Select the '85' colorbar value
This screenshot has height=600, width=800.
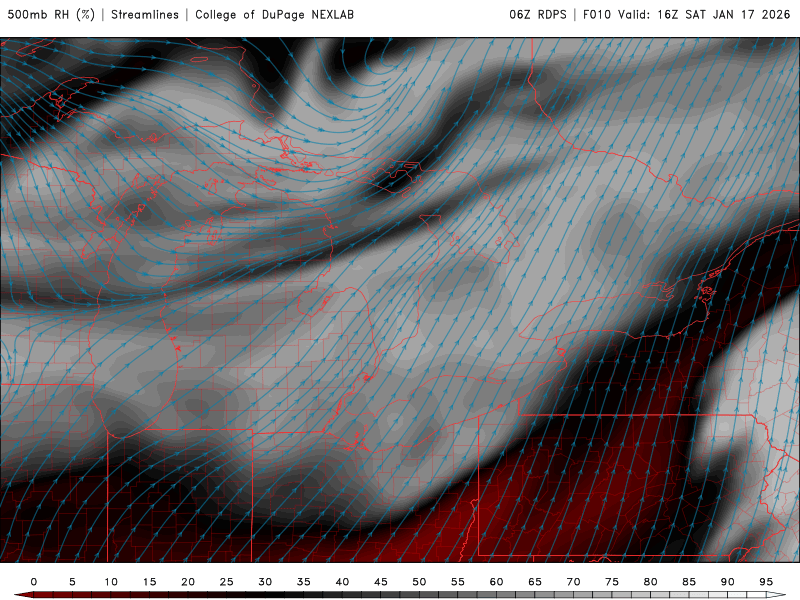(689, 582)
